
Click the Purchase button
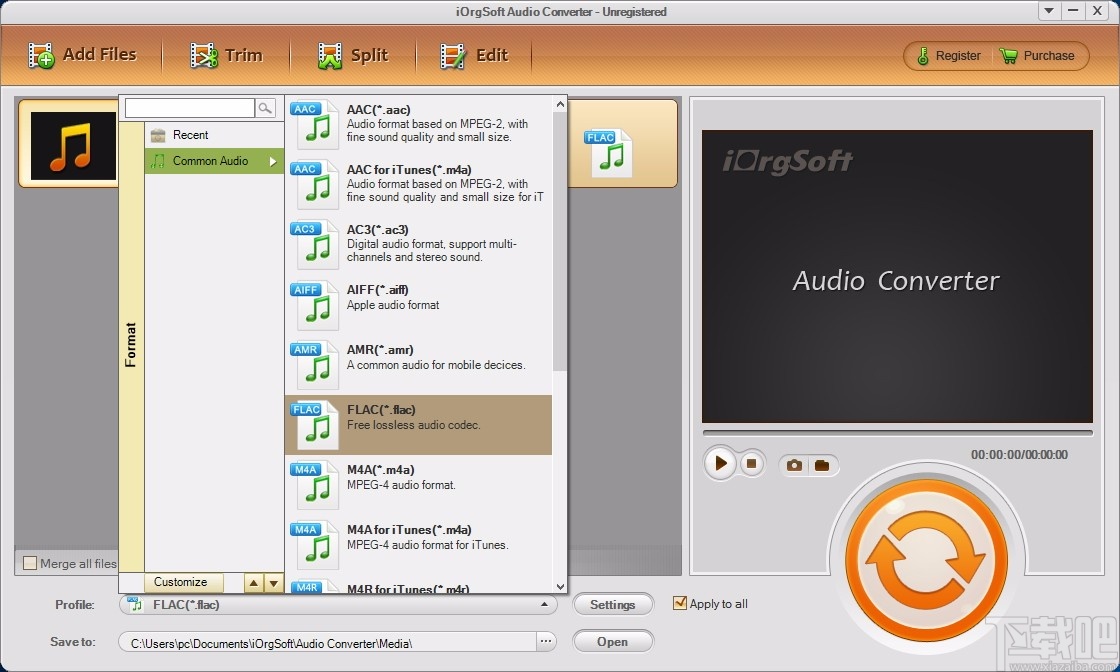[1040, 55]
